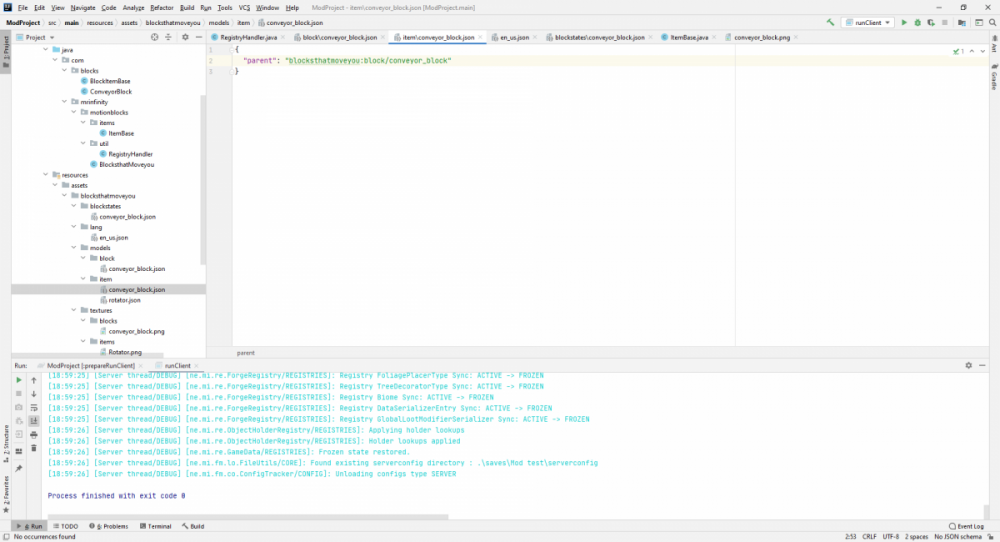This screenshot has width=1000, height=542.
Task: Clear console output with trash icon
Action: click(34, 448)
